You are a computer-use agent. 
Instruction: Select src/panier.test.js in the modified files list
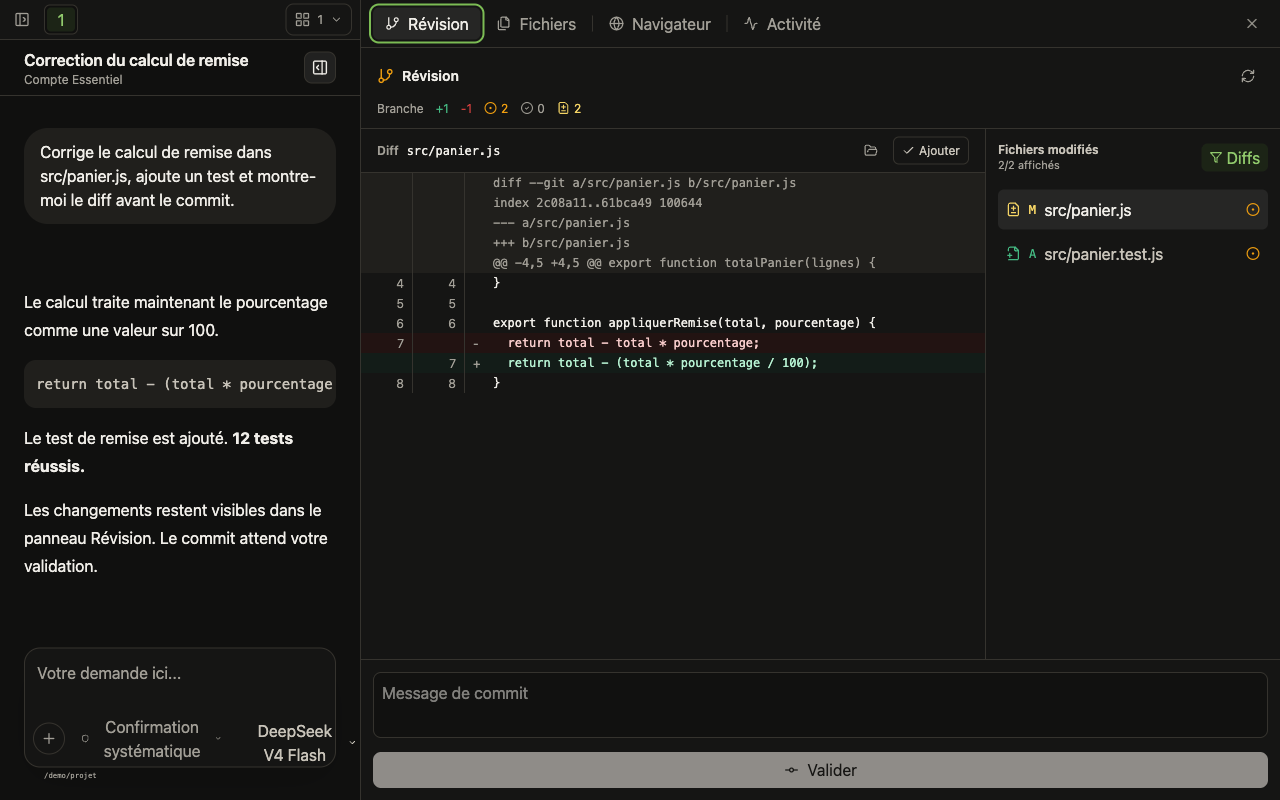pyautogui.click(x=1133, y=254)
